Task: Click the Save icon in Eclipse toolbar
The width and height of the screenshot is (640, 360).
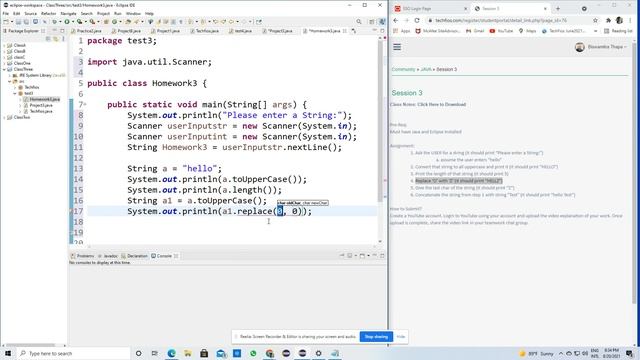Action: coord(18,22)
